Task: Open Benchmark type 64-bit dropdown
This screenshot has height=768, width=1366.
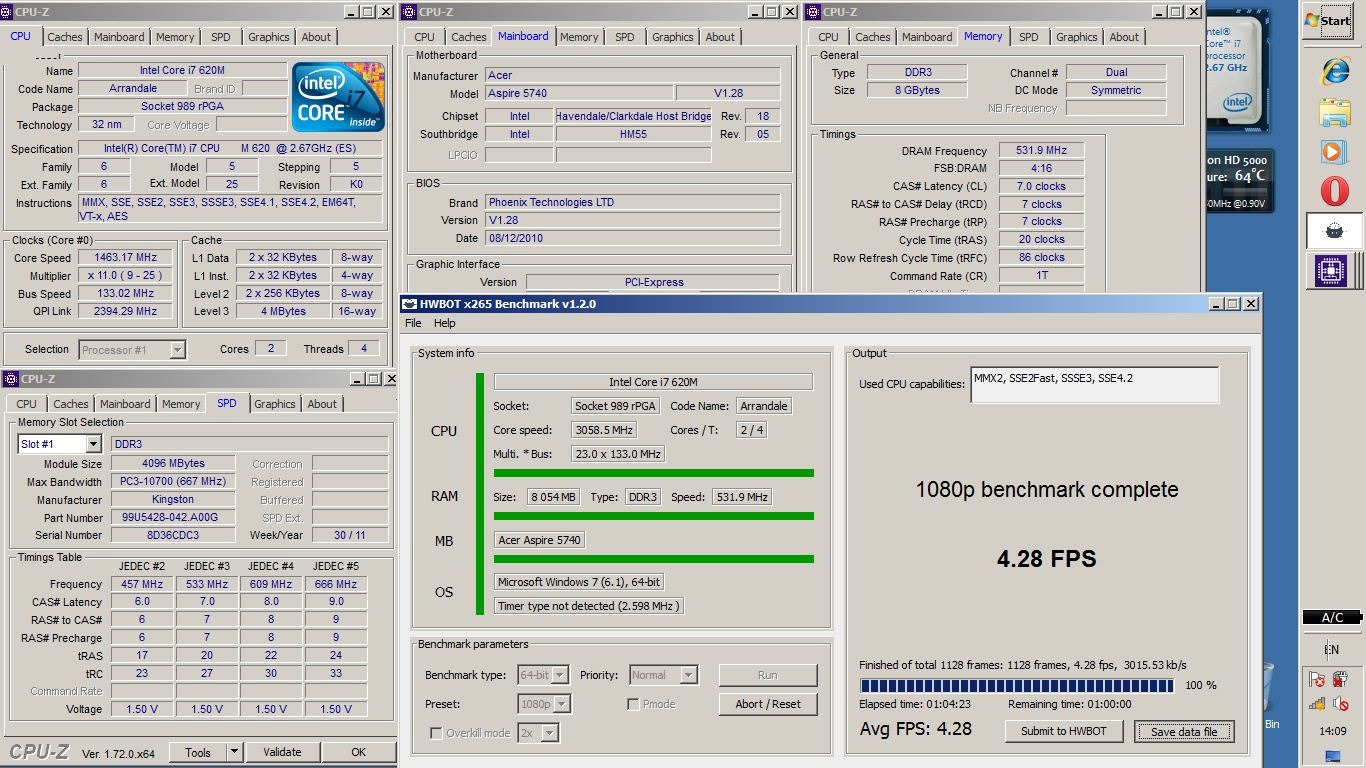Action: (x=544, y=675)
